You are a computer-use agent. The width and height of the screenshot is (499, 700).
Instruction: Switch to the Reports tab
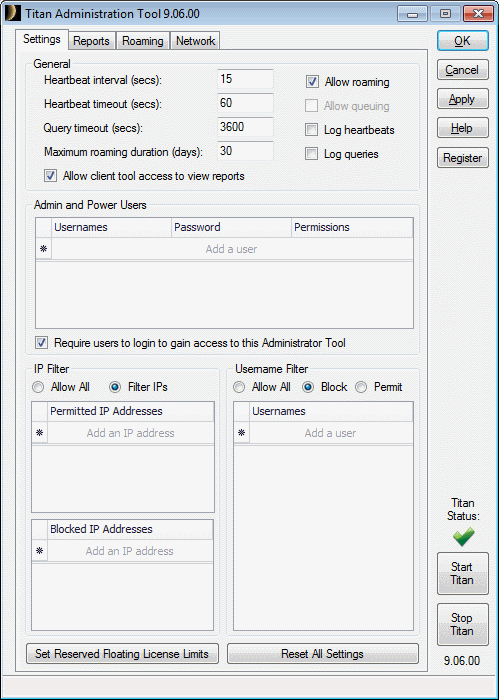click(x=91, y=41)
